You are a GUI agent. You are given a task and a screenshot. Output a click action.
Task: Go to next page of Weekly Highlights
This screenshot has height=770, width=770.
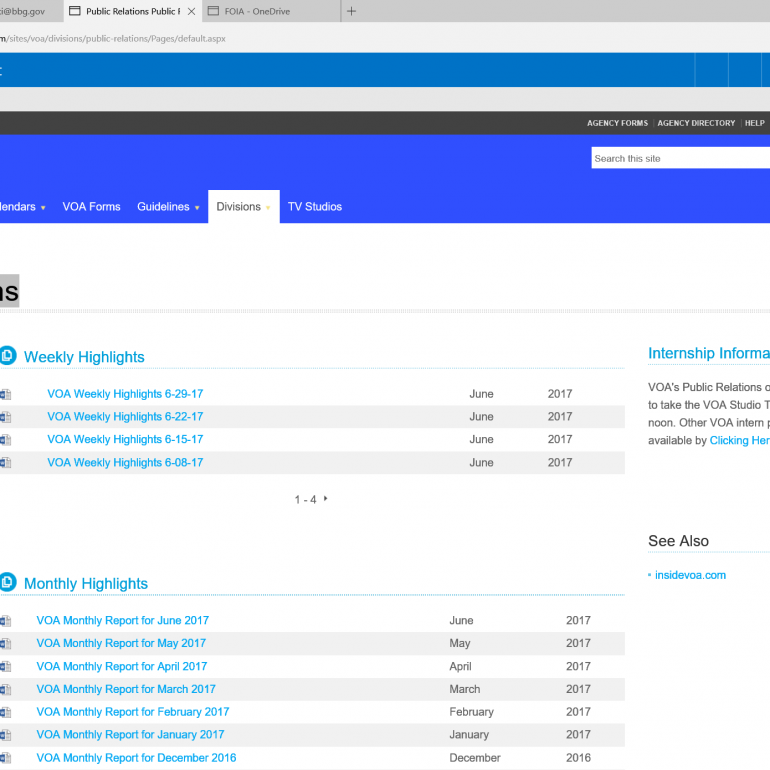click(x=325, y=498)
